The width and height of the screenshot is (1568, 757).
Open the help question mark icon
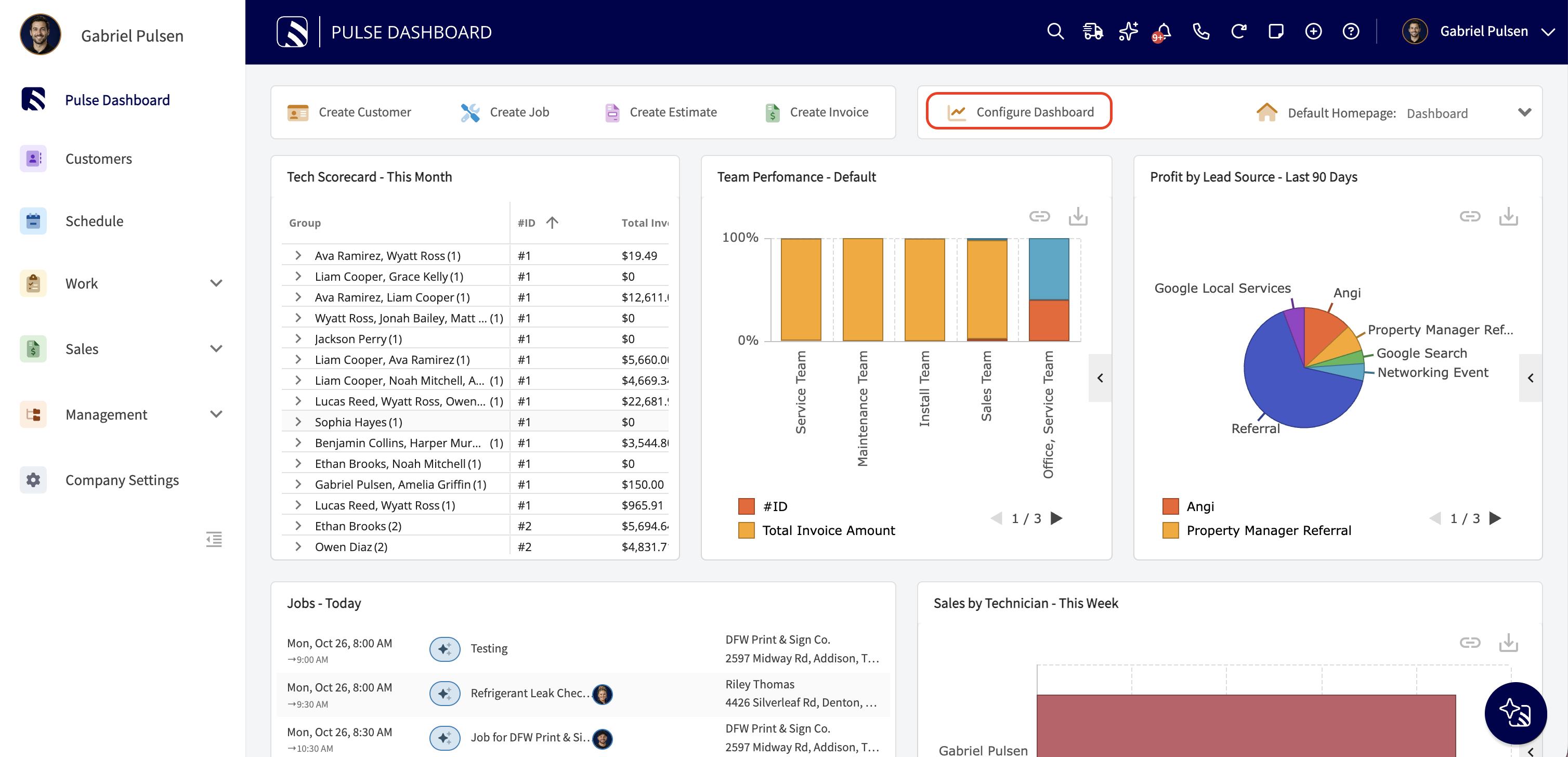click(1351, 32)
